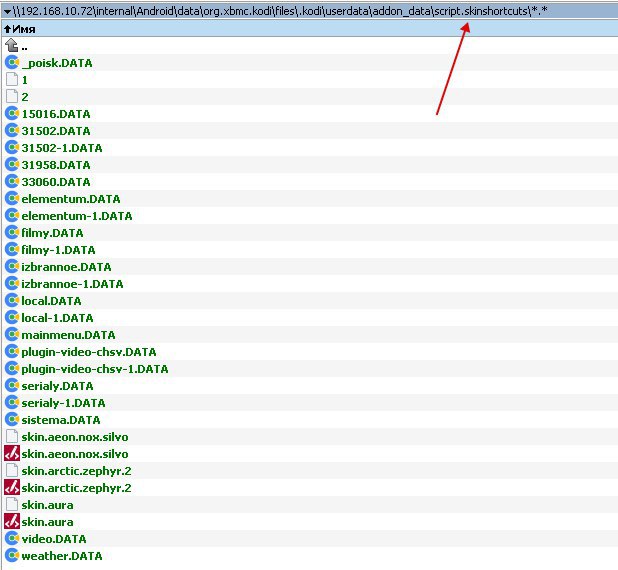Click red script icon for skin.aeon.nox.silvo
This screenshot has height=570, width=618.
point(12,453)
